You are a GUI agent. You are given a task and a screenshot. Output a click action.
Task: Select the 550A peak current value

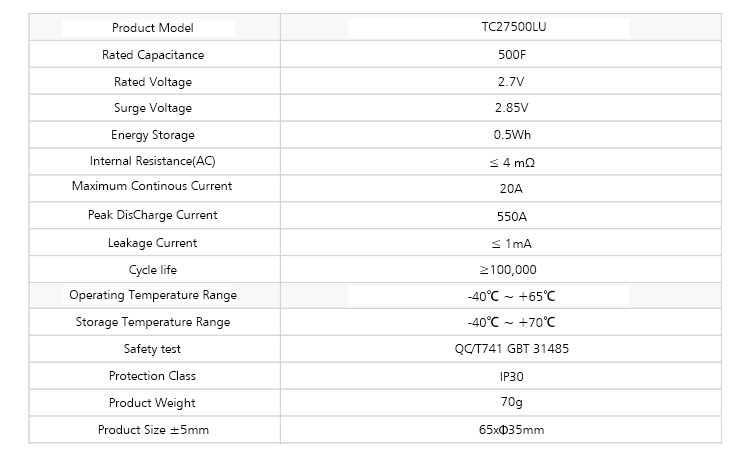[x=509, y=215]
